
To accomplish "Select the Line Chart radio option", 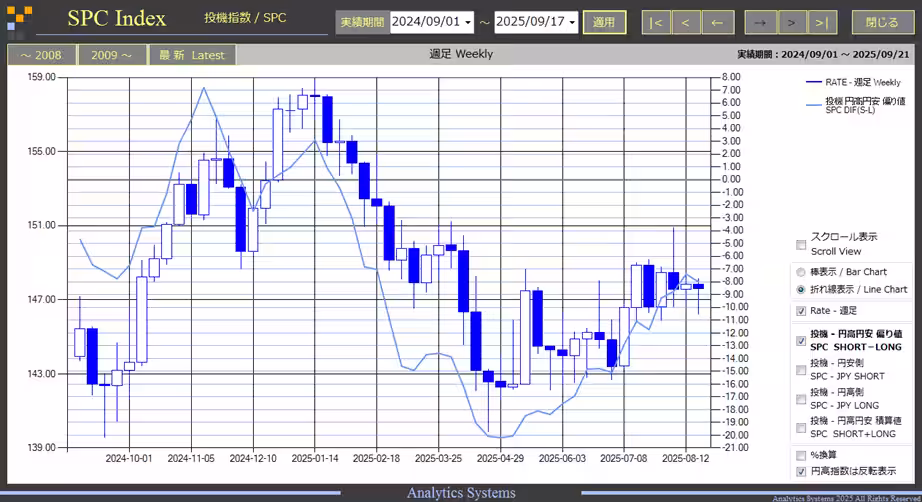I will coord(800,289).
